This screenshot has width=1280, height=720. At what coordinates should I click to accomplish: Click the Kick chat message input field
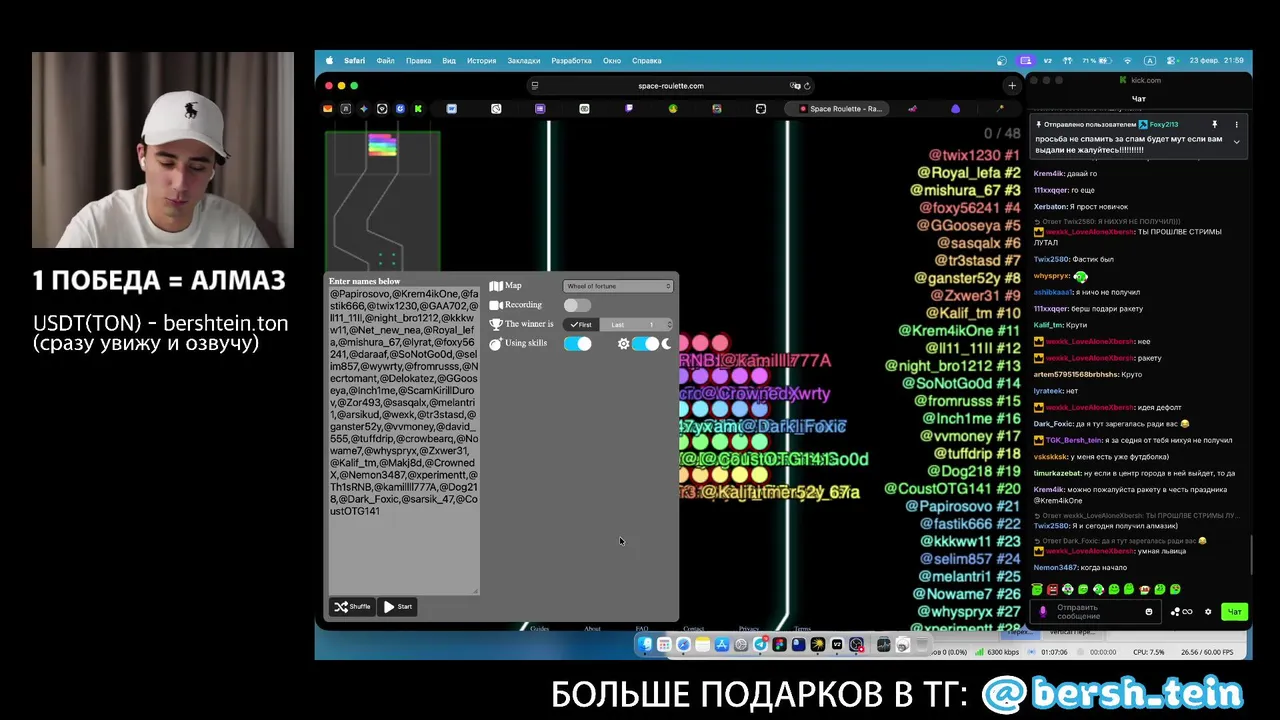1095,611
